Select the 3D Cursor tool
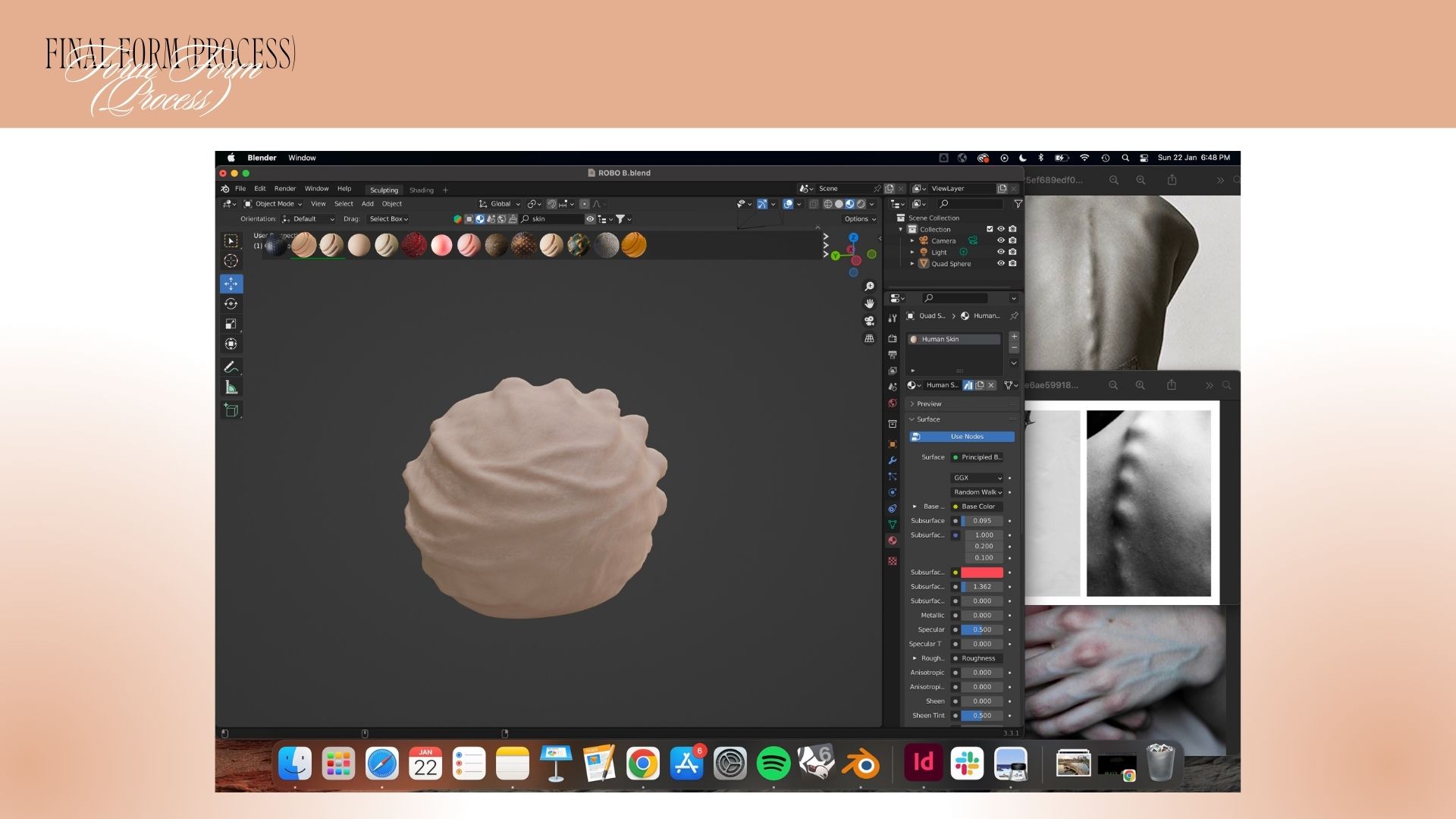Image resolution: width=1456 pixels, height=819 pixels. click(231, 261)
